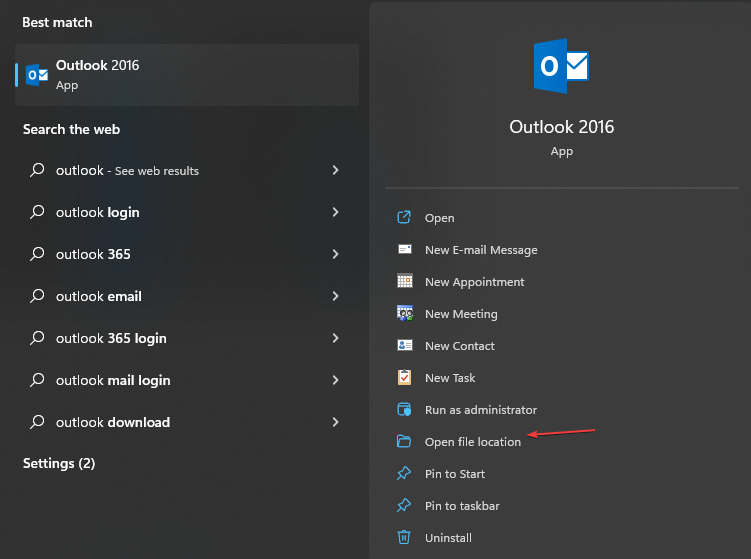Viewport: 751px width, 559px height.
Task: Click the search icon beside outlook See web results
Action: click(x=37, y=170)
